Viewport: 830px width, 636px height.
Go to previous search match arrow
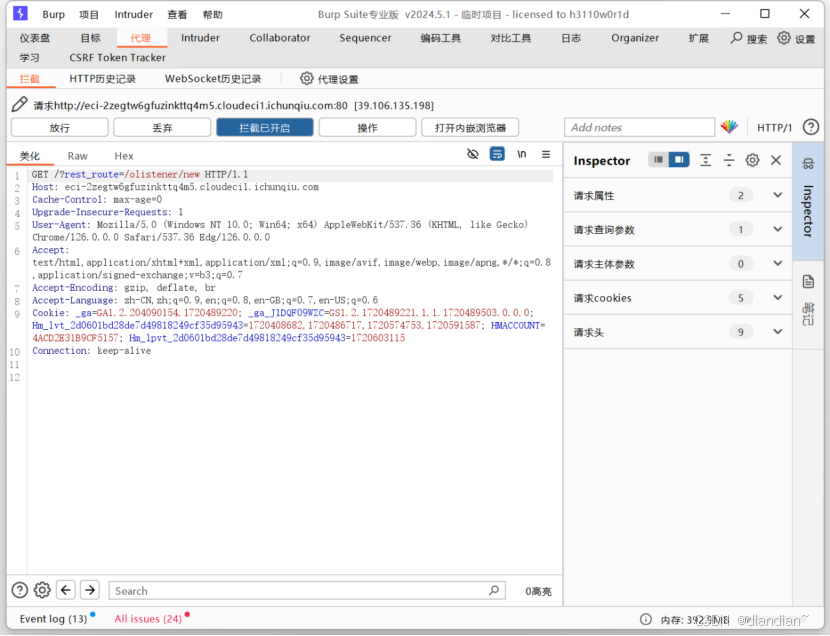[x=66, y=589]
